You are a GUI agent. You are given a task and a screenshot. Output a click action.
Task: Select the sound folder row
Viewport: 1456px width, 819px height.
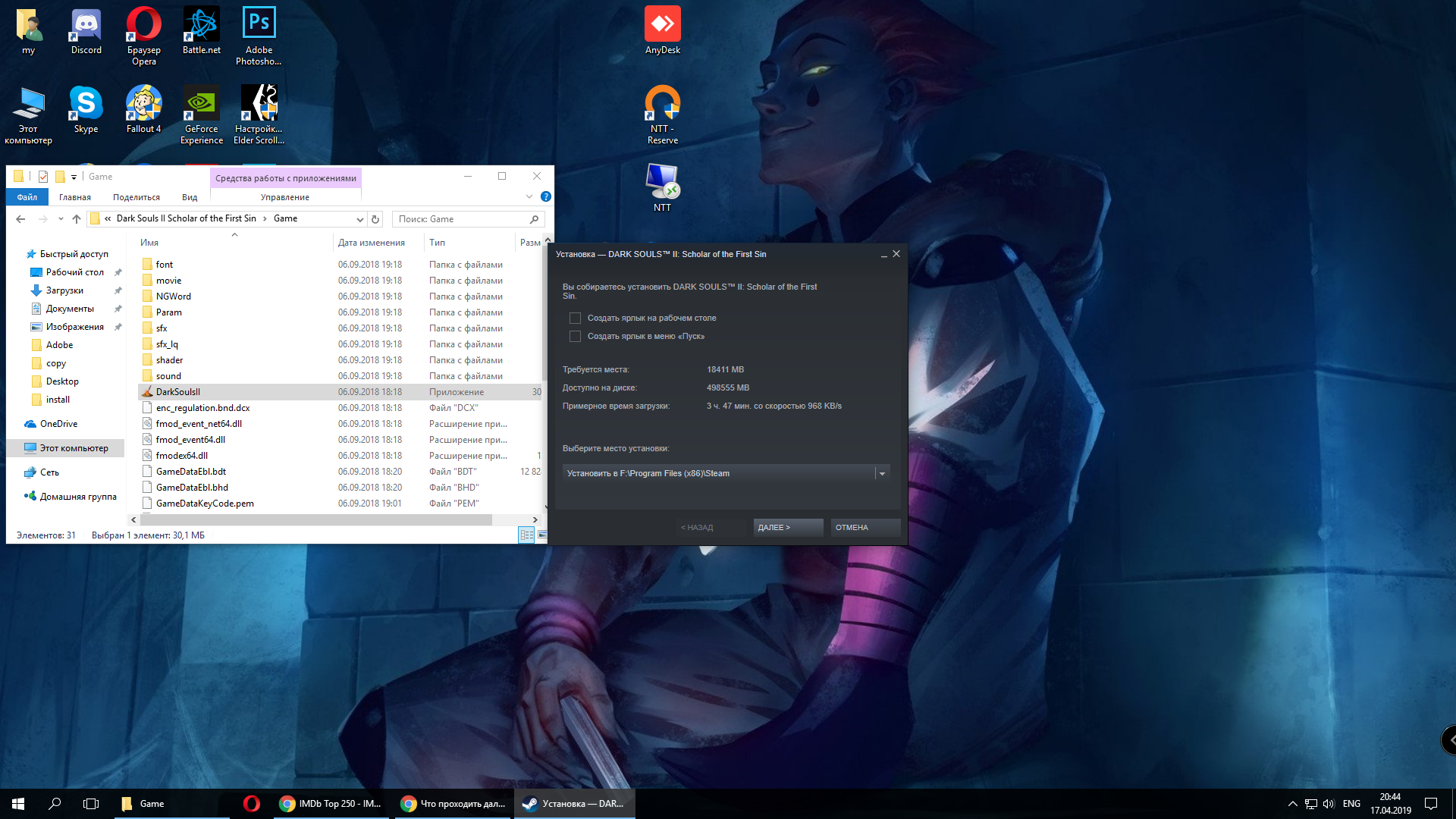pyautogui.click(x=340, y=376)
